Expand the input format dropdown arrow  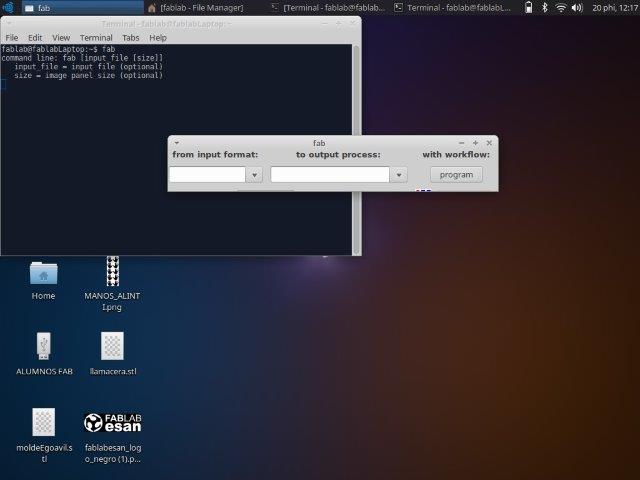254,175
